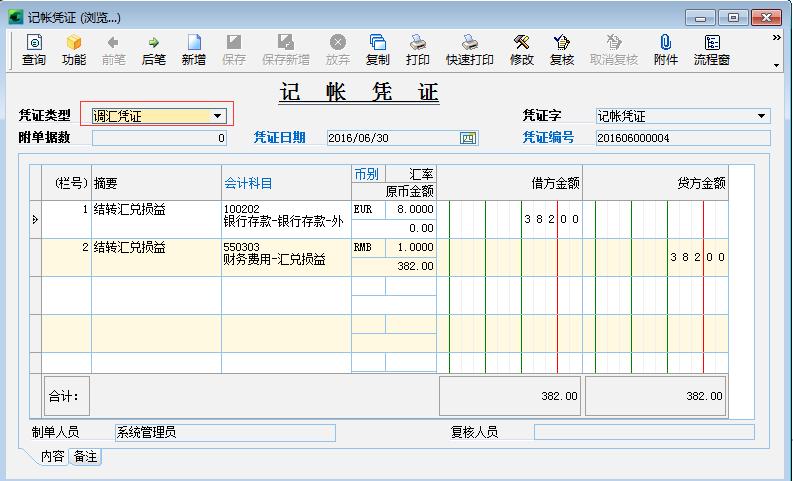Click the 查询 query toolbar icon
Viewport: 793px width, 481px height.
34,50
